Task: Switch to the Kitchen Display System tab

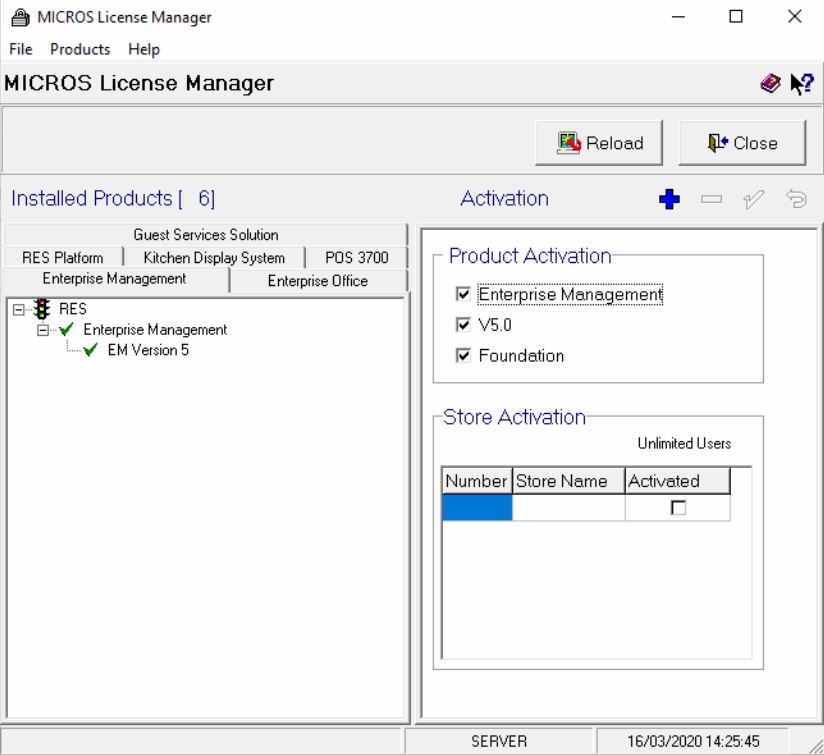Action: click(x=214, y=257)
